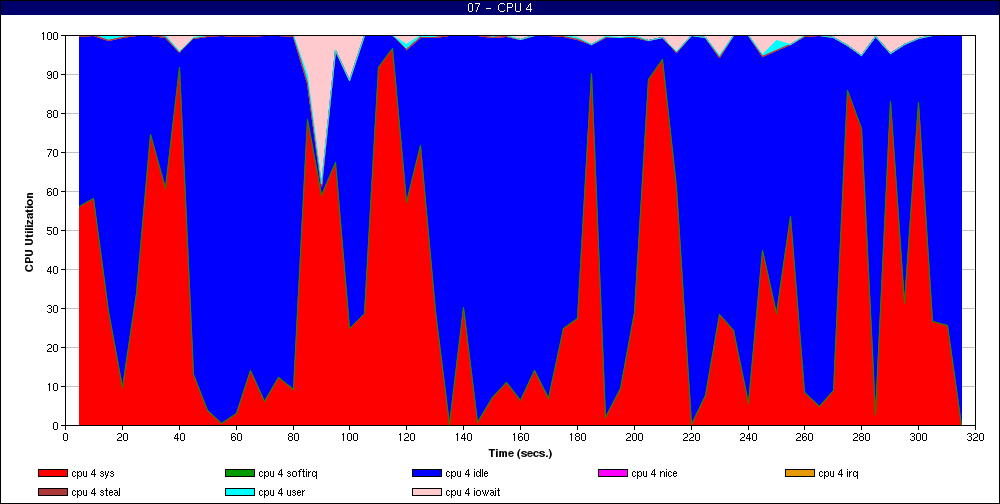1000x504 pixels.
Task: Select the 'cpu 4 irq' legend label
Action: [839, 473]
